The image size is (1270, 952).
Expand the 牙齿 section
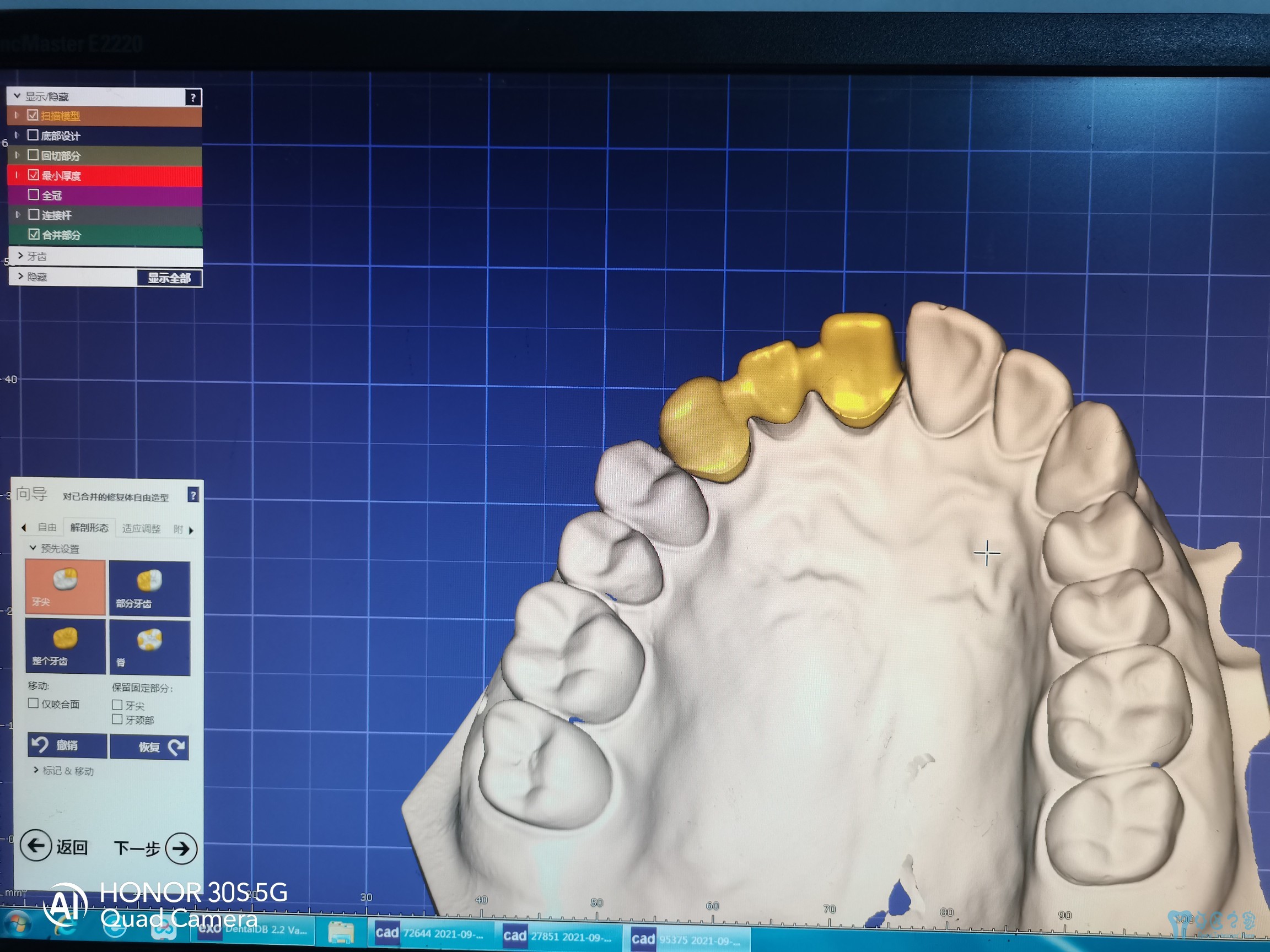tap(21, 256)
